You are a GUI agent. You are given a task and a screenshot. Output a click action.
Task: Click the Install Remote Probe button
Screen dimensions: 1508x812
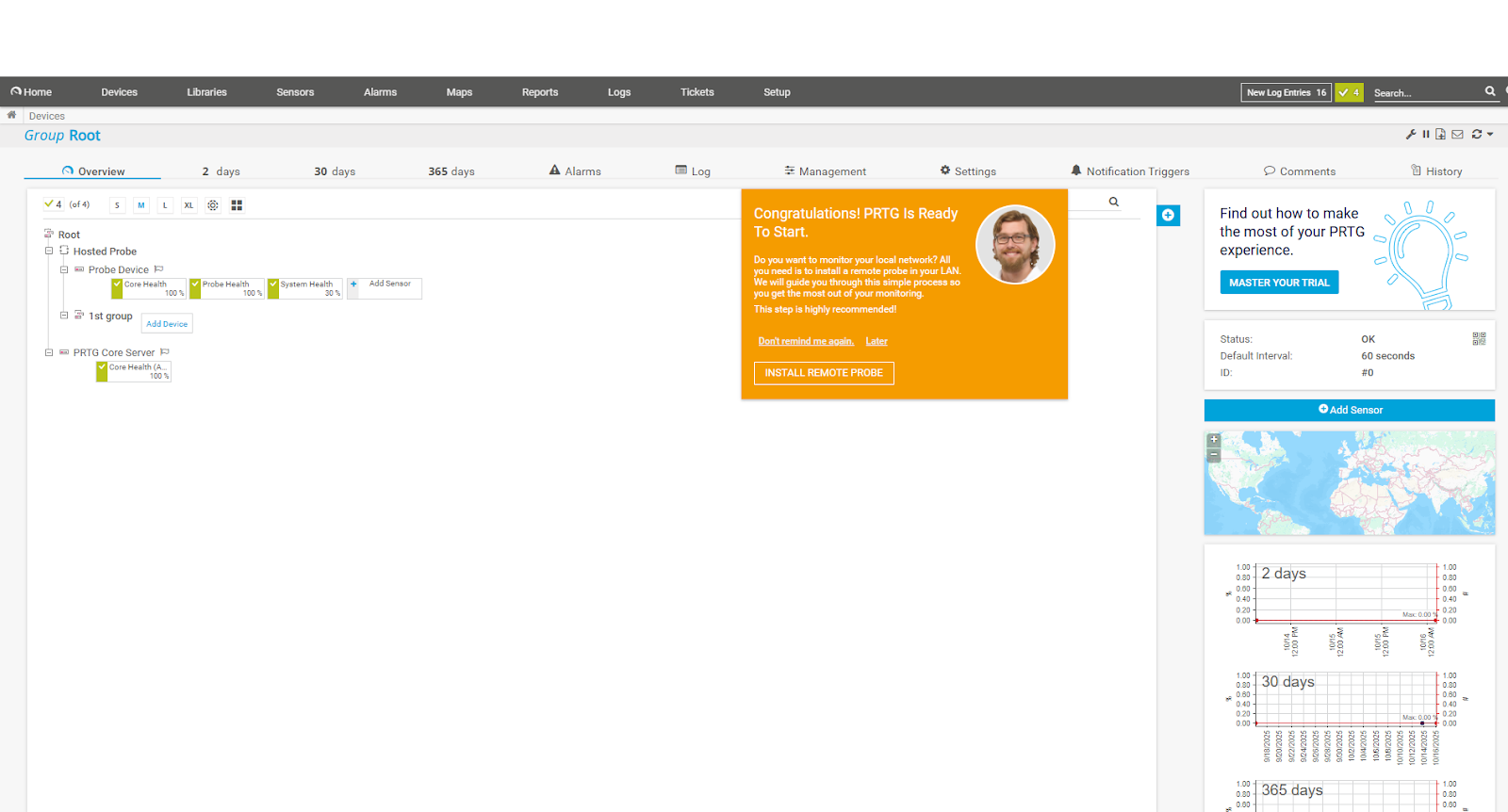(823, 373)
